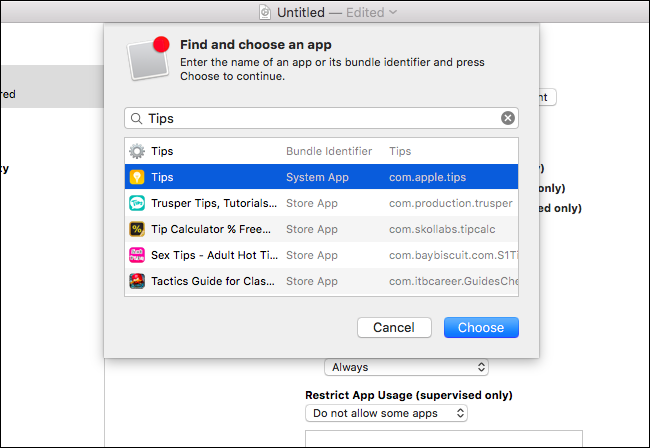Select the com.production.trusper Store App row
Viewport: 650px width, 448px height.
450,203
